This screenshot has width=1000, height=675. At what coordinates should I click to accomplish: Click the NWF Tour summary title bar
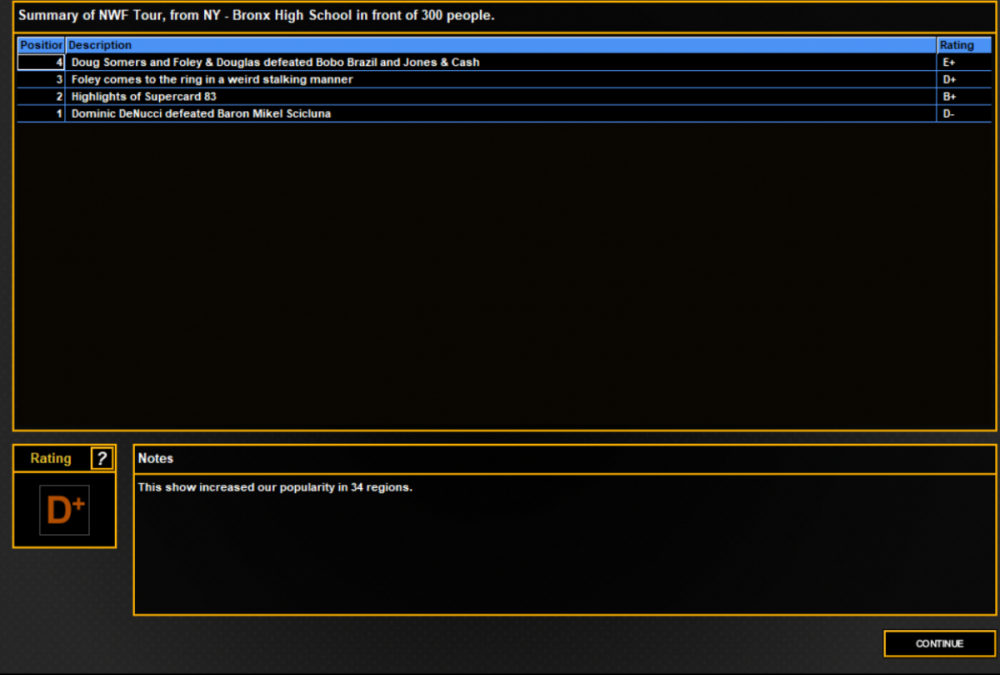coord(504,15)
